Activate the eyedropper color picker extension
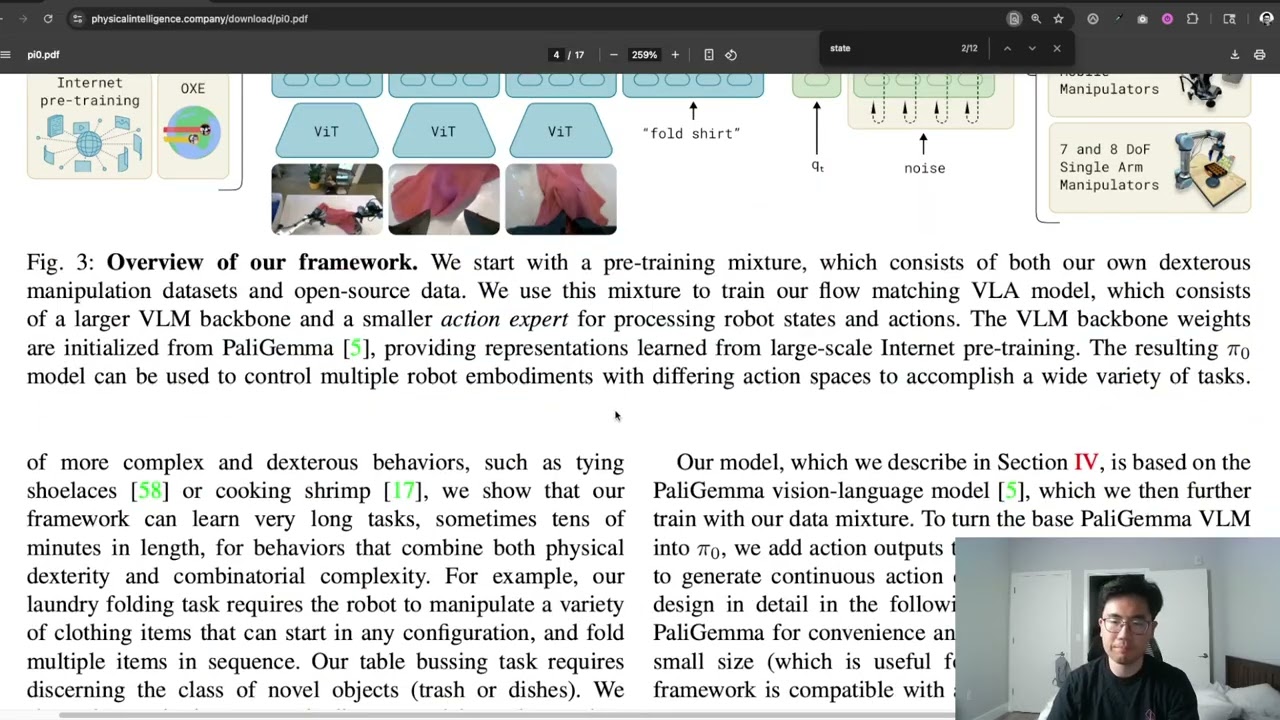Viewport: 1280px width, 720px height. [x=1118, y=18]
